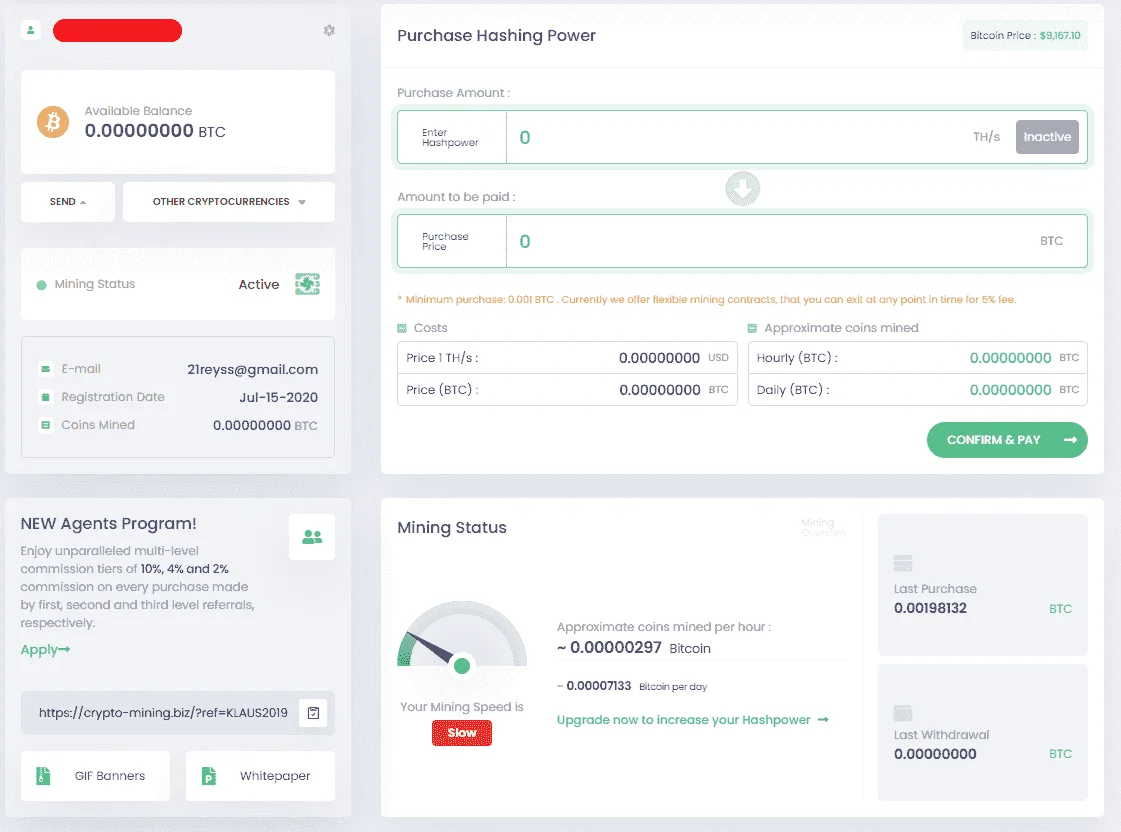The width and height of the screenshot is (1121, 832).
Task: Click the Bitcoin Price badge
Action: [x=1025, y=35]
